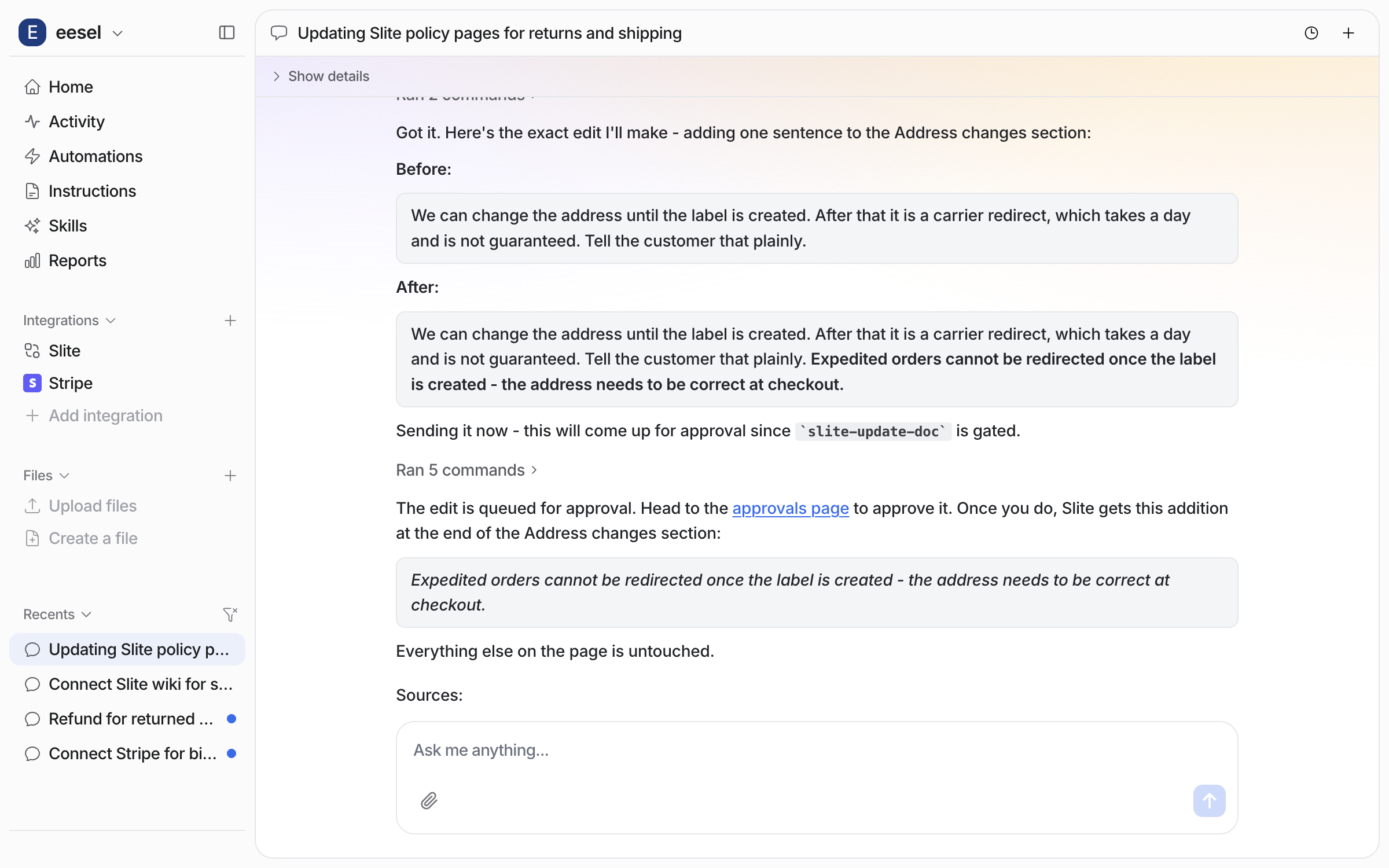This screenshot has height=868, width=1389.
Task: Open the Connect Stripe for bi... chat
Action: (127, 753)
